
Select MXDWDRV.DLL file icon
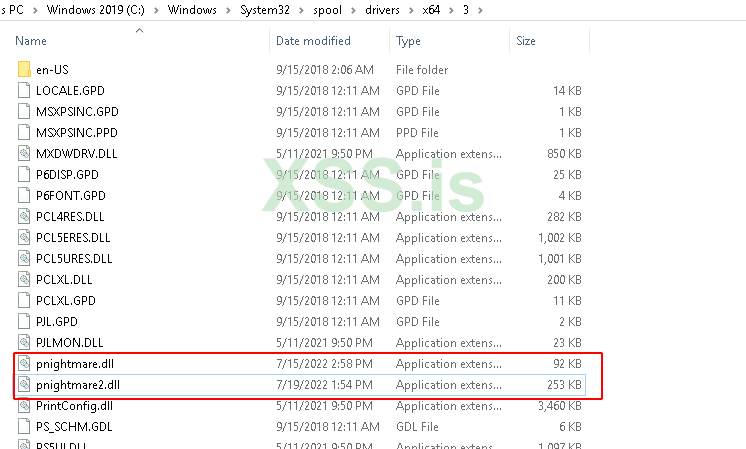[x=24, y=153]
